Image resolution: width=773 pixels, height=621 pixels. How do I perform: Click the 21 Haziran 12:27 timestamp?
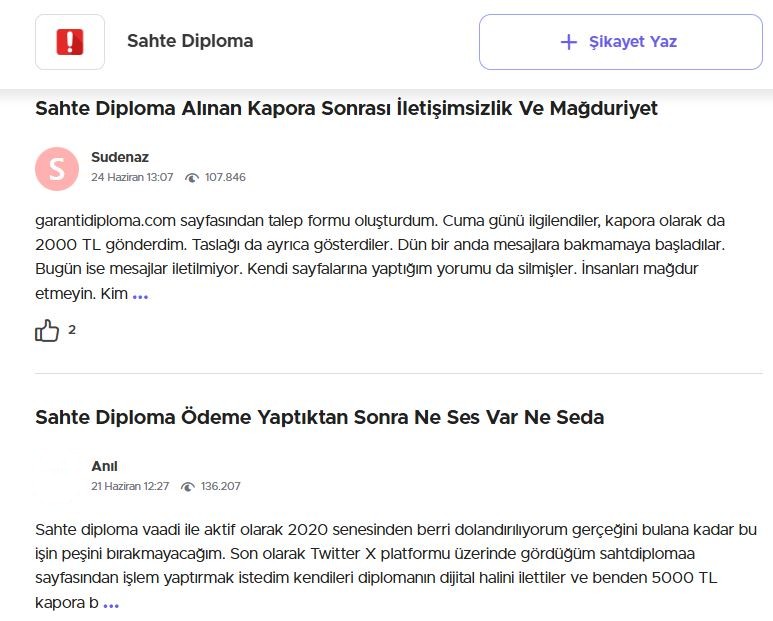(x=130, y=486)
